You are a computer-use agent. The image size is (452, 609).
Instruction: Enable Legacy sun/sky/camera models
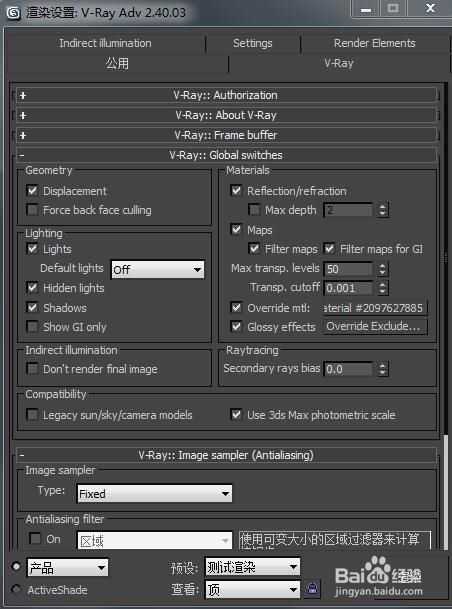pos(32,414)
